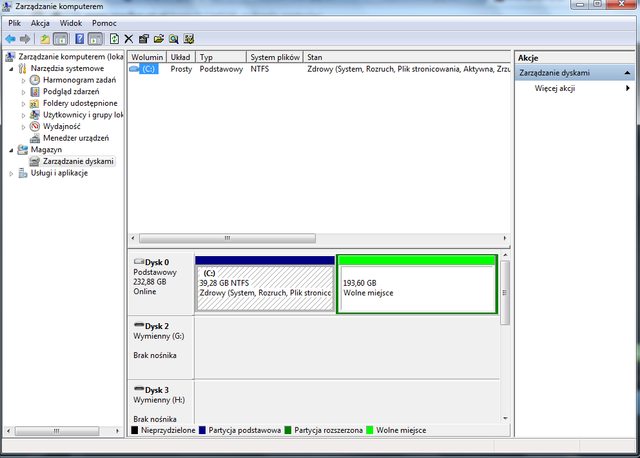Expand the Harmonogram zadań branch

[x=23, y=80]
